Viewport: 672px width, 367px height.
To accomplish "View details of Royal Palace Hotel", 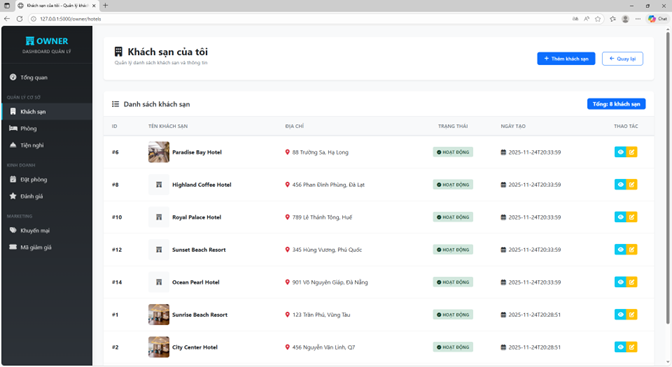I will [x=620, y=217].
